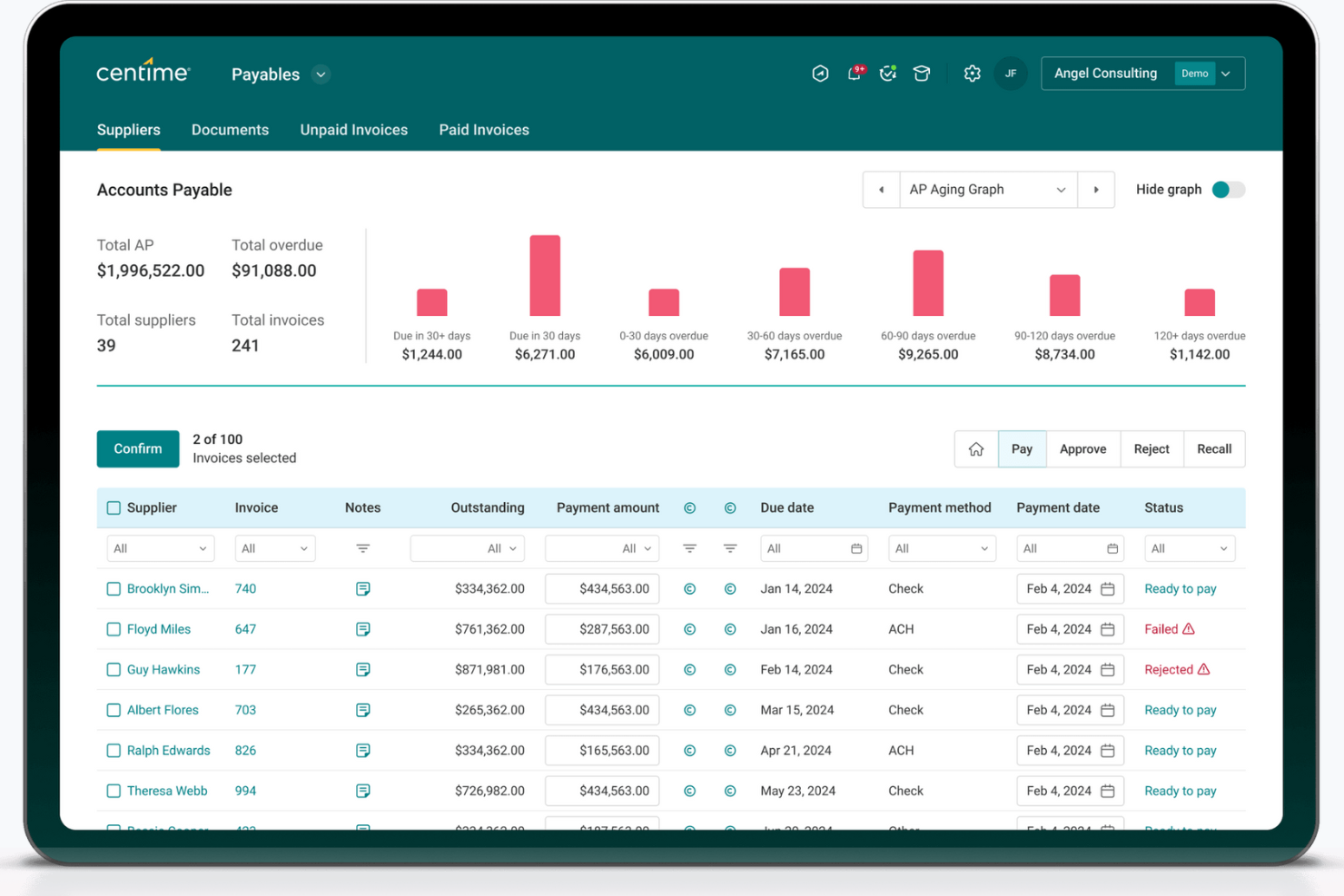Image resolution: width=1344 pixels, height=896 pixels.
Task: Switch to Paid Invoices tab
Action: (x=484, y=130)
